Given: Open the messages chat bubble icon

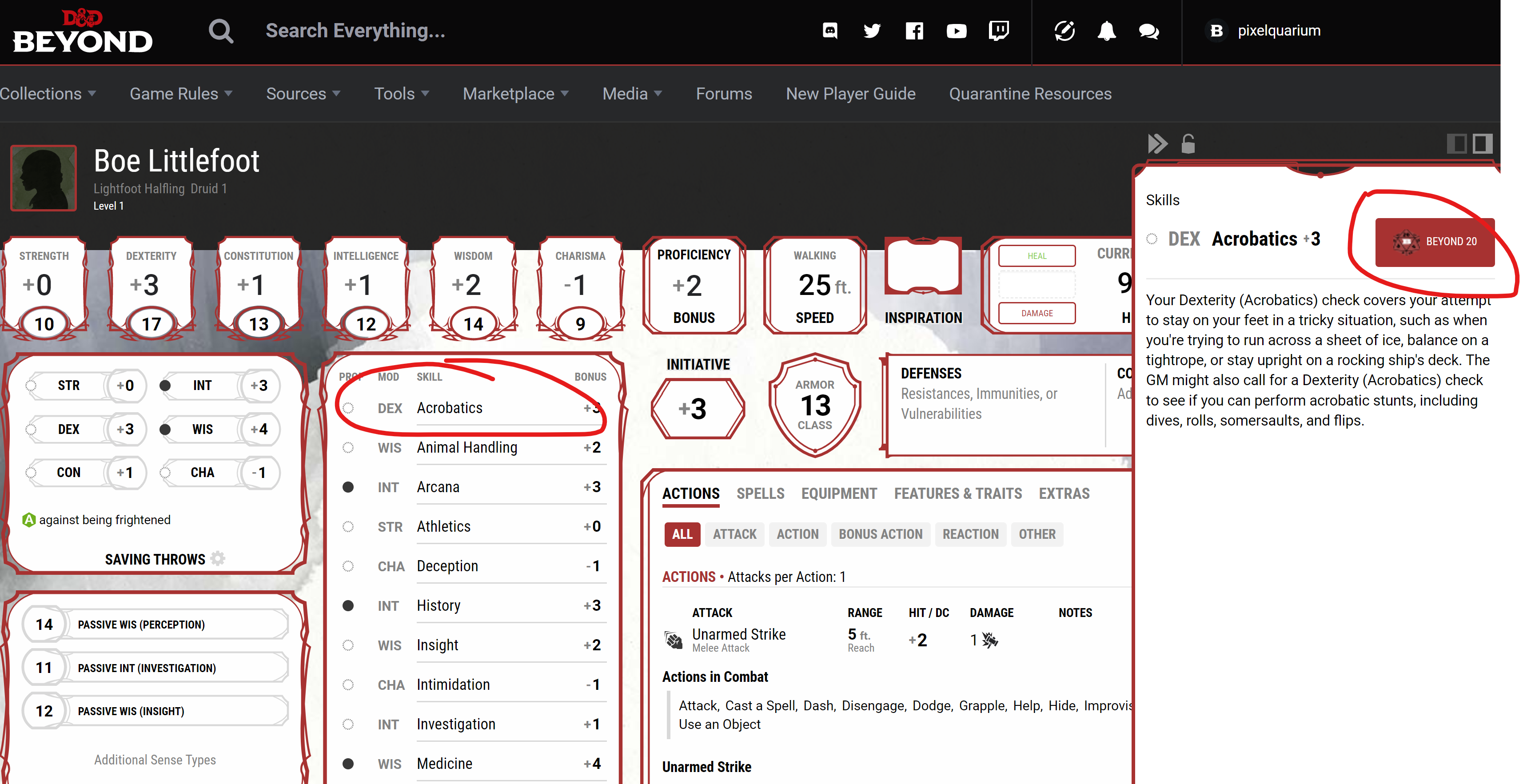Looking at the screenshot, I should [1148, 31].
